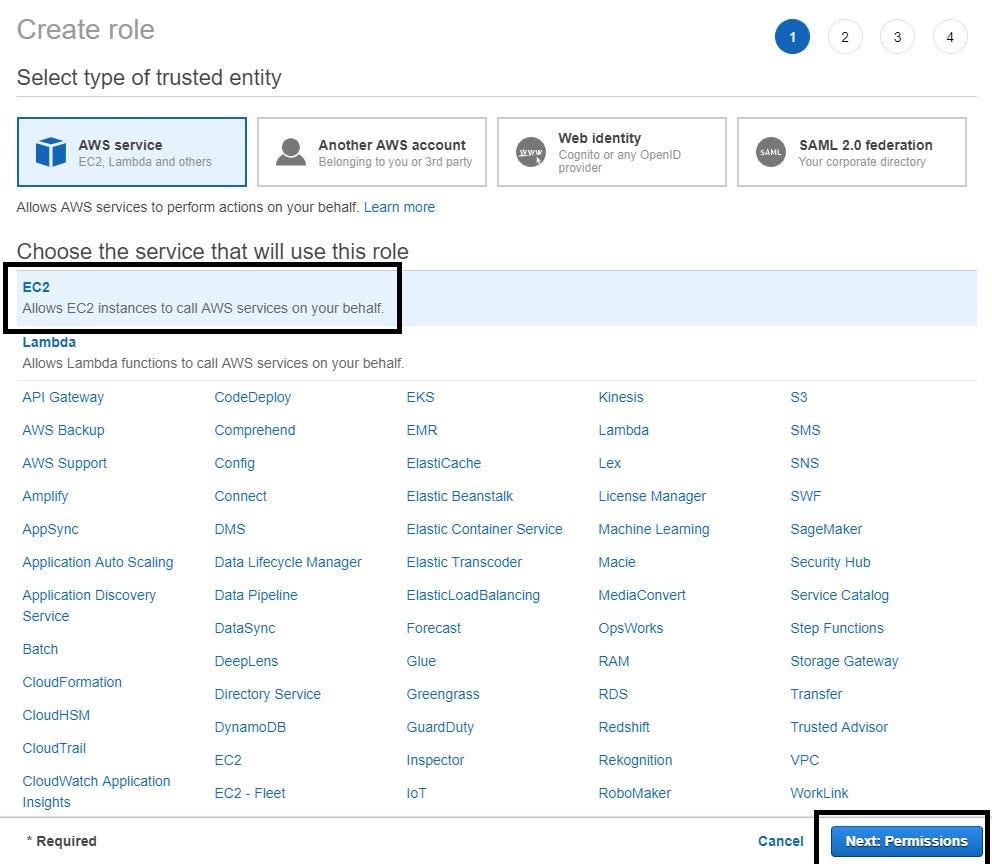Go to step 1 indicator

coord(792,37)
